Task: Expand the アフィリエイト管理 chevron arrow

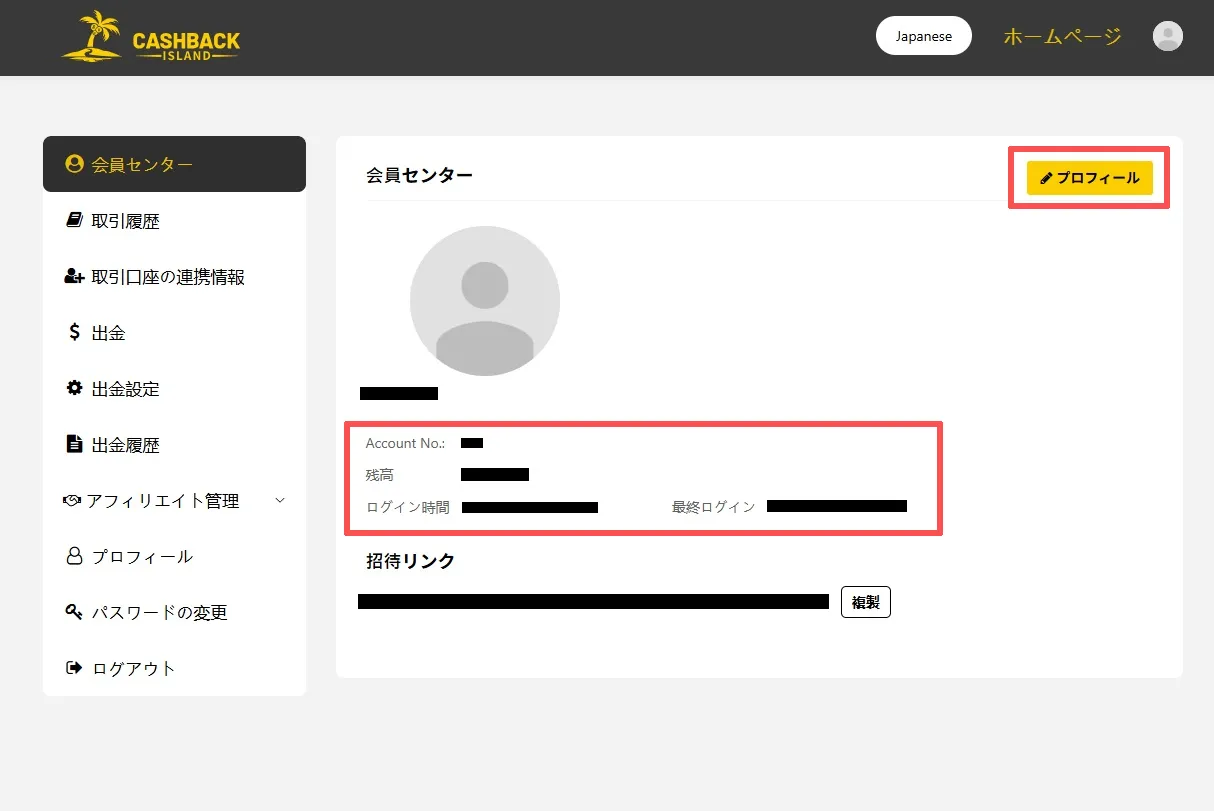Action: [280, 500]
